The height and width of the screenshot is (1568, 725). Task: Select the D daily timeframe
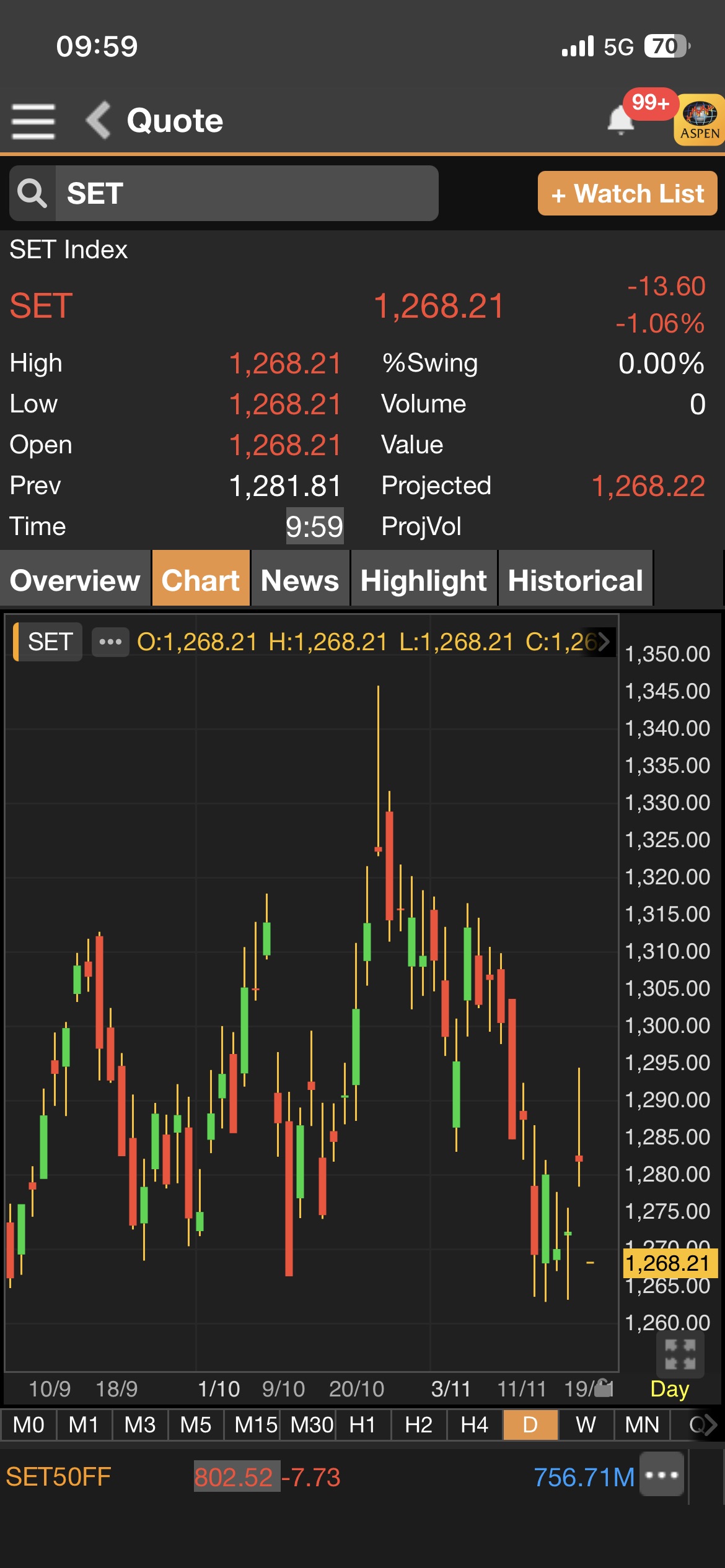(530, 1425)
